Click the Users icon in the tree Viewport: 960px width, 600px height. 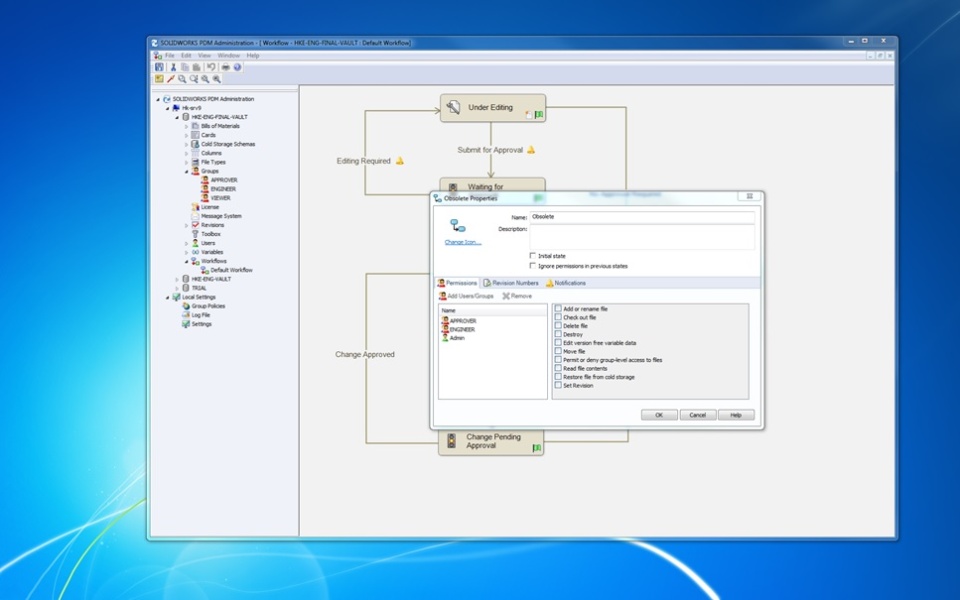pyautogui.click(x=195, y=243)
